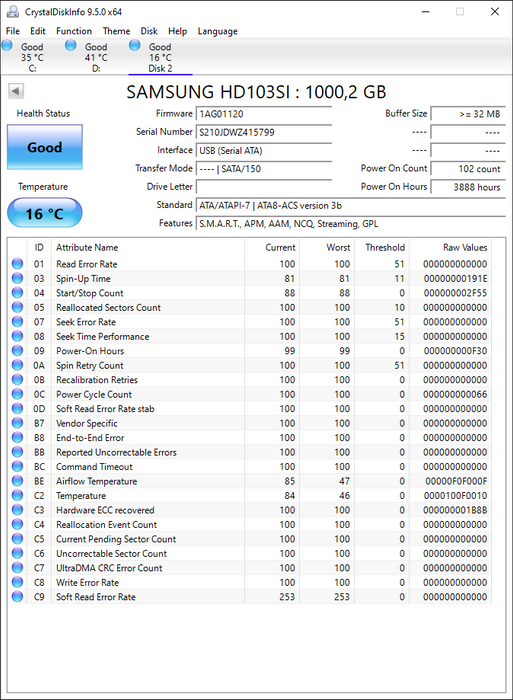Open the Edit menu

tap(38, 31)
